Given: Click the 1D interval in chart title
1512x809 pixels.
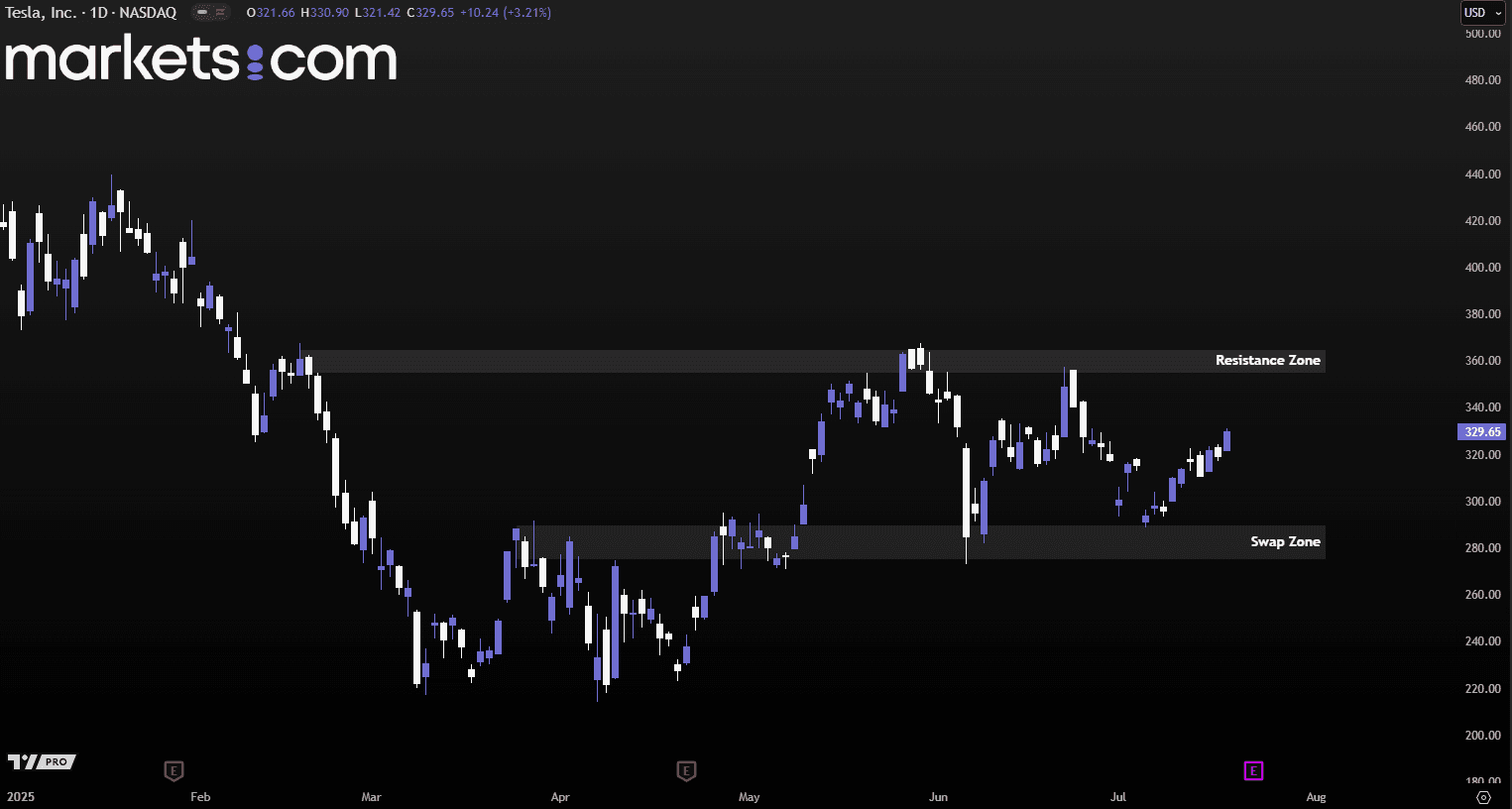Looking at the screenshot, I should [100, 13].
